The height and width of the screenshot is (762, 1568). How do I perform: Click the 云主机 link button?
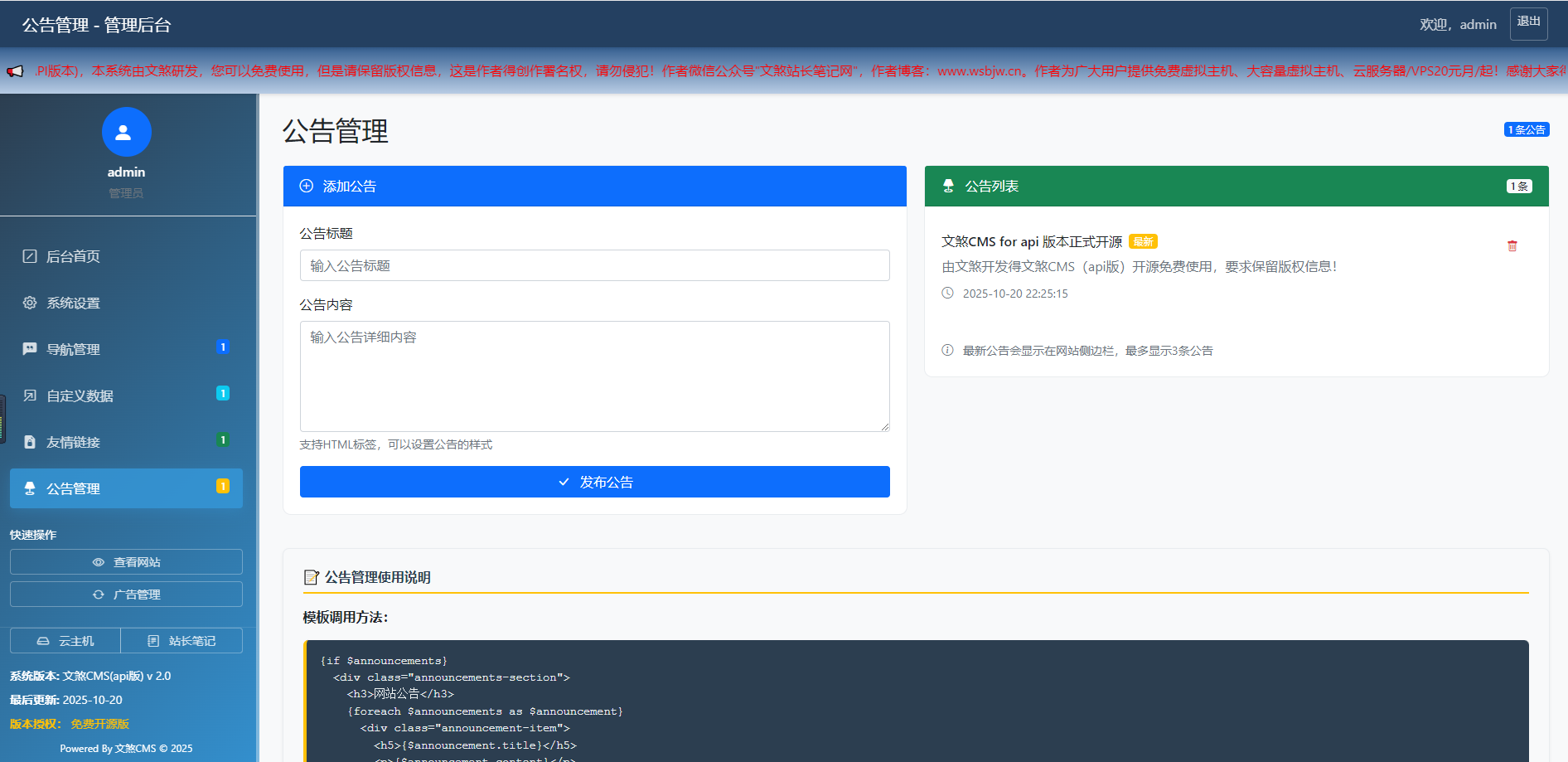[x=65, y=641]
